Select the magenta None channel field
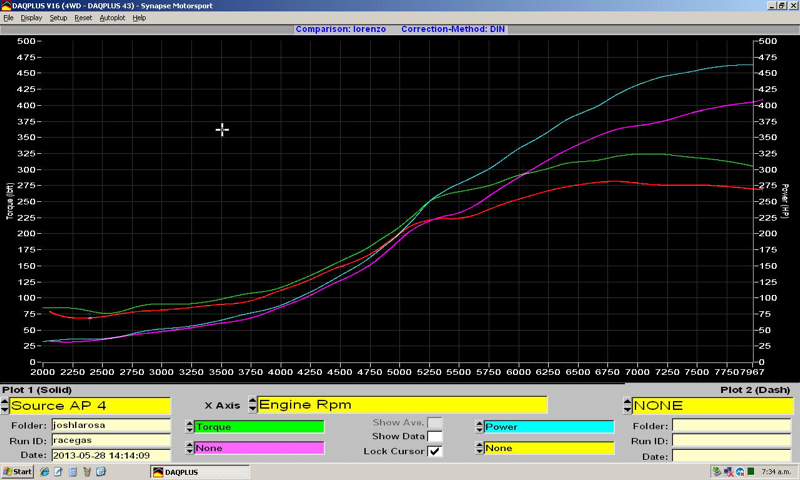 [x=258, y=448]
